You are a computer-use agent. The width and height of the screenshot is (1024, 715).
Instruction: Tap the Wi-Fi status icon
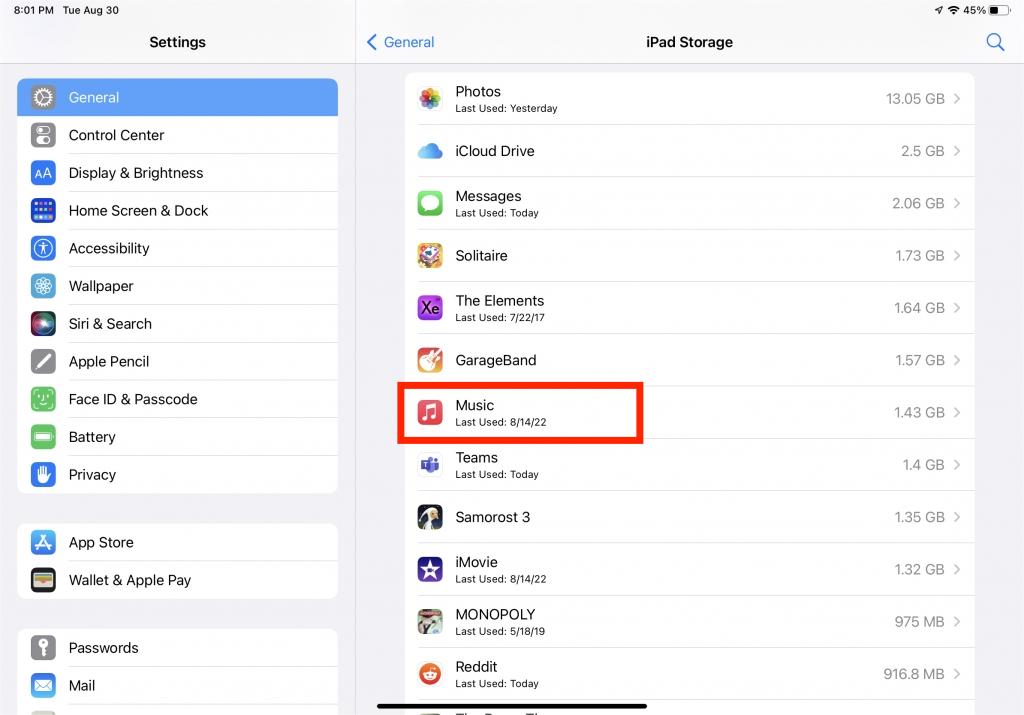tap(953, 10)
